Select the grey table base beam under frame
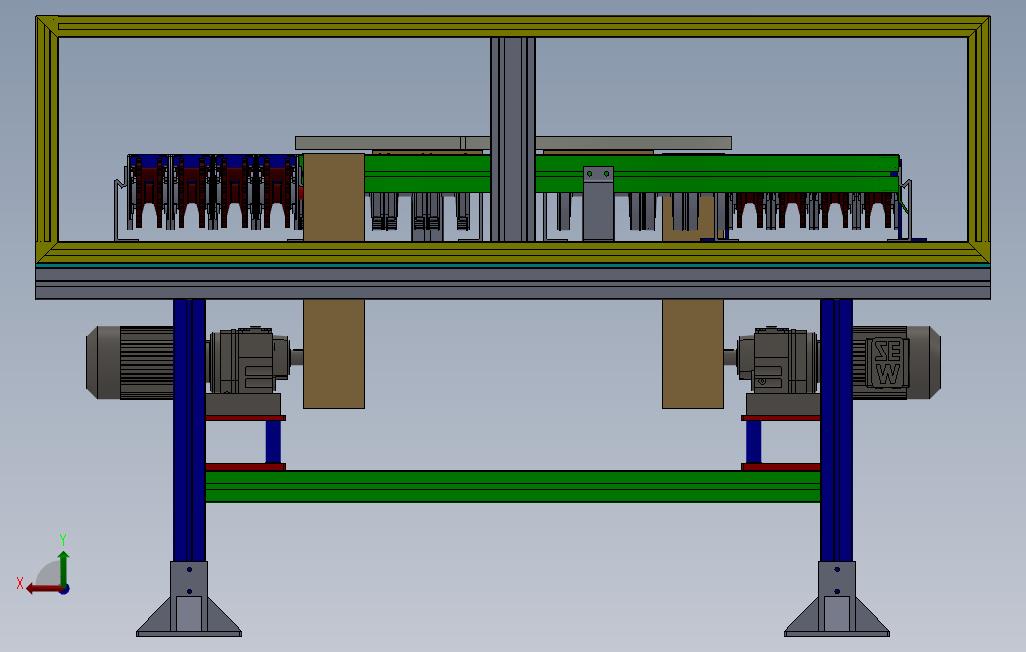 pos(513,283)
